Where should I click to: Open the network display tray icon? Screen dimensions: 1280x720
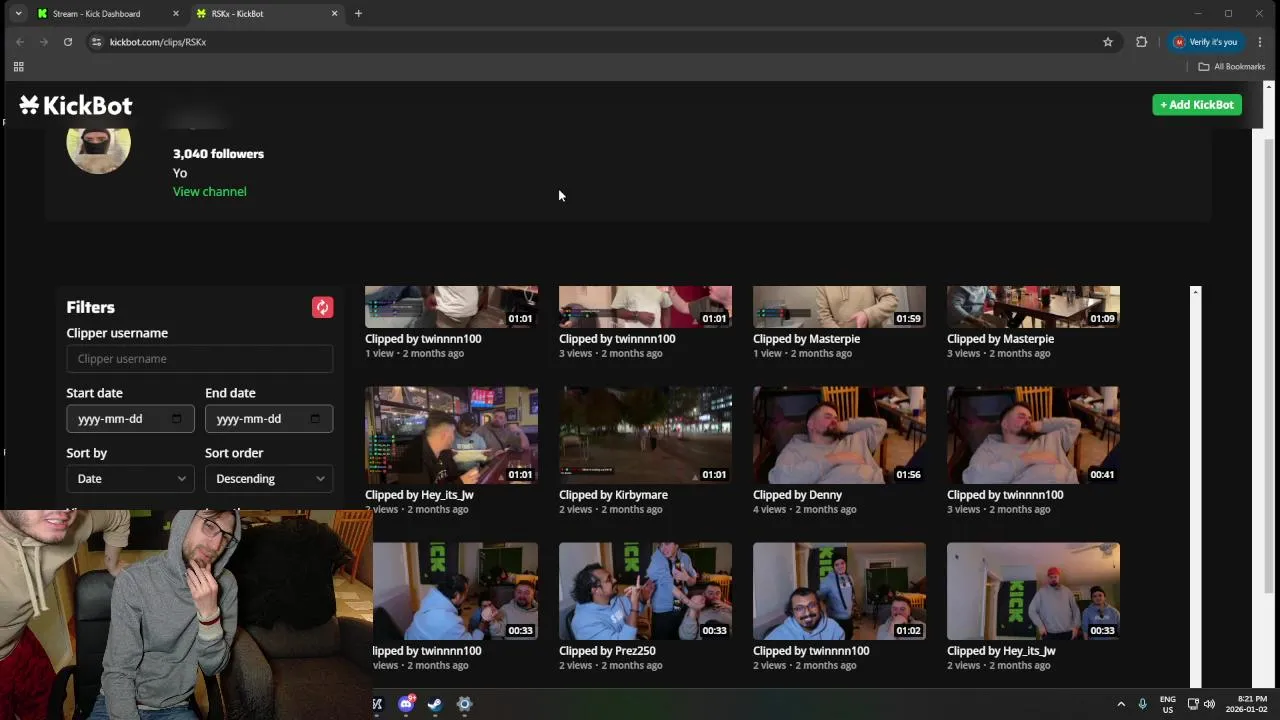[1193, 704]
